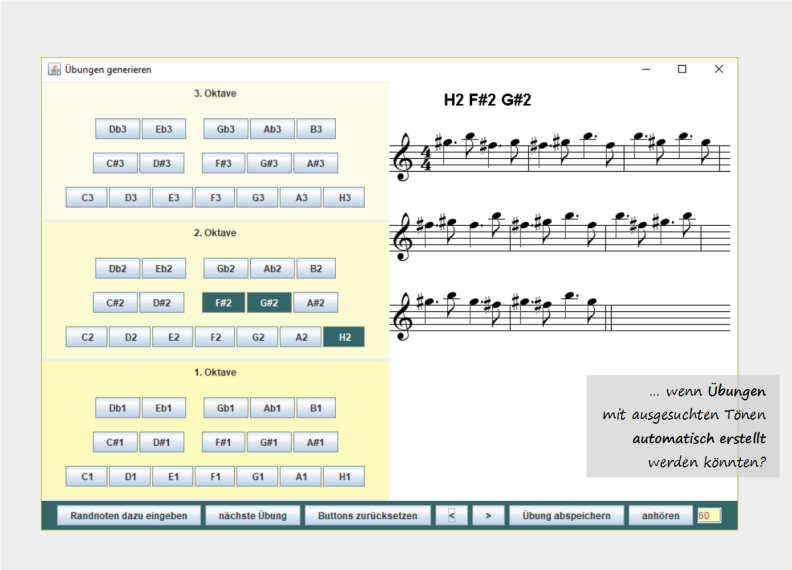Select the Gb1 note in 1st octave
Screen dimensions: 792x570
(x=225, y=408)
